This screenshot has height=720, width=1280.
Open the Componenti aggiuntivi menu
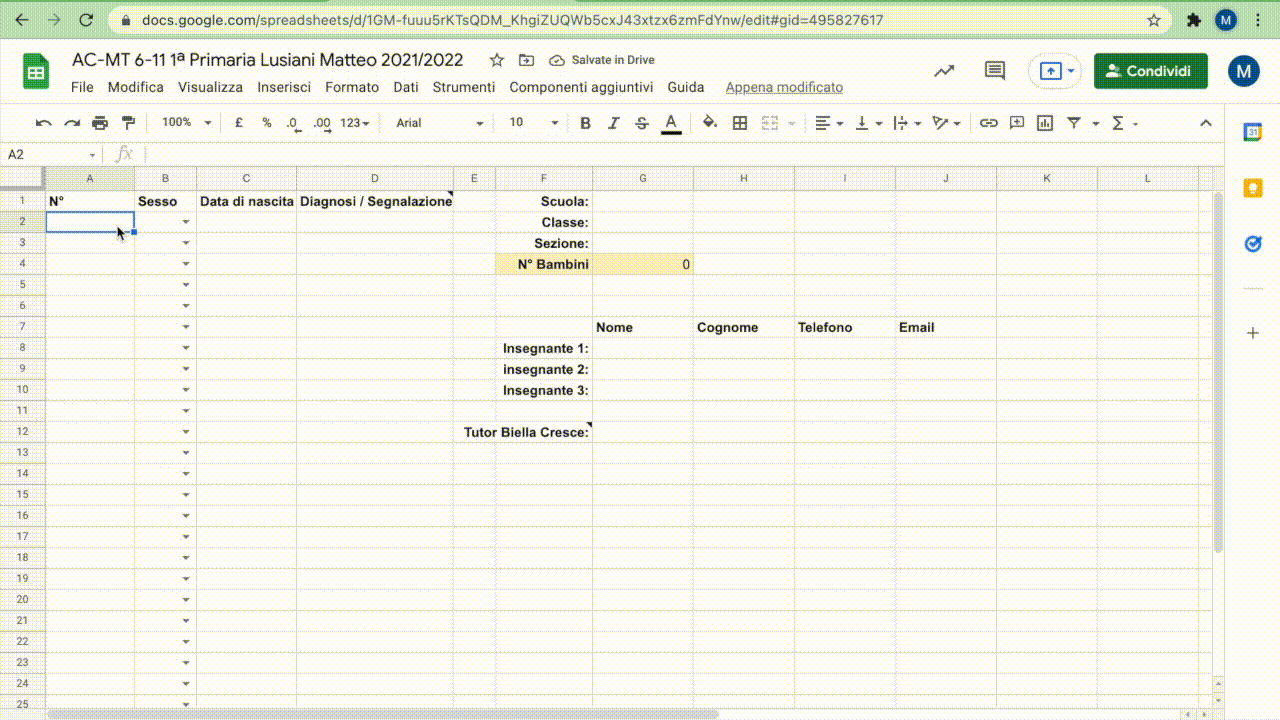(581, 87)
